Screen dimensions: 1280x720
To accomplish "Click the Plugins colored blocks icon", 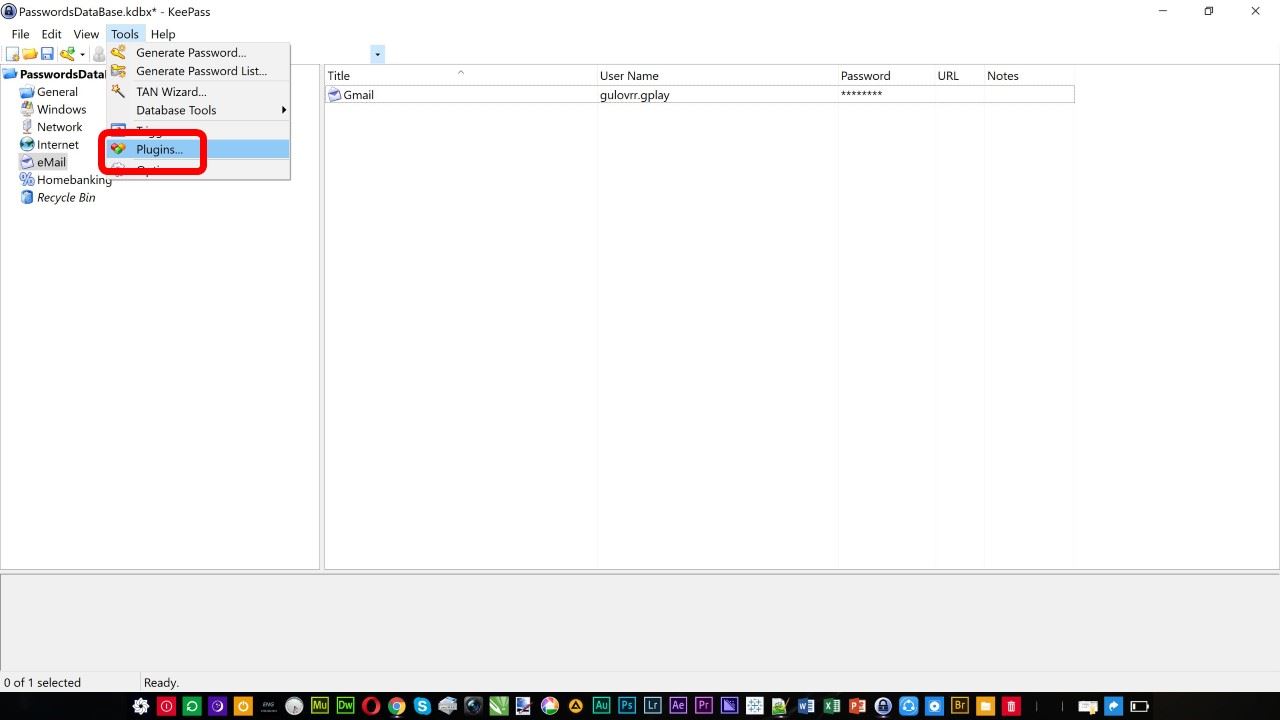I will (x=119, y=149).
